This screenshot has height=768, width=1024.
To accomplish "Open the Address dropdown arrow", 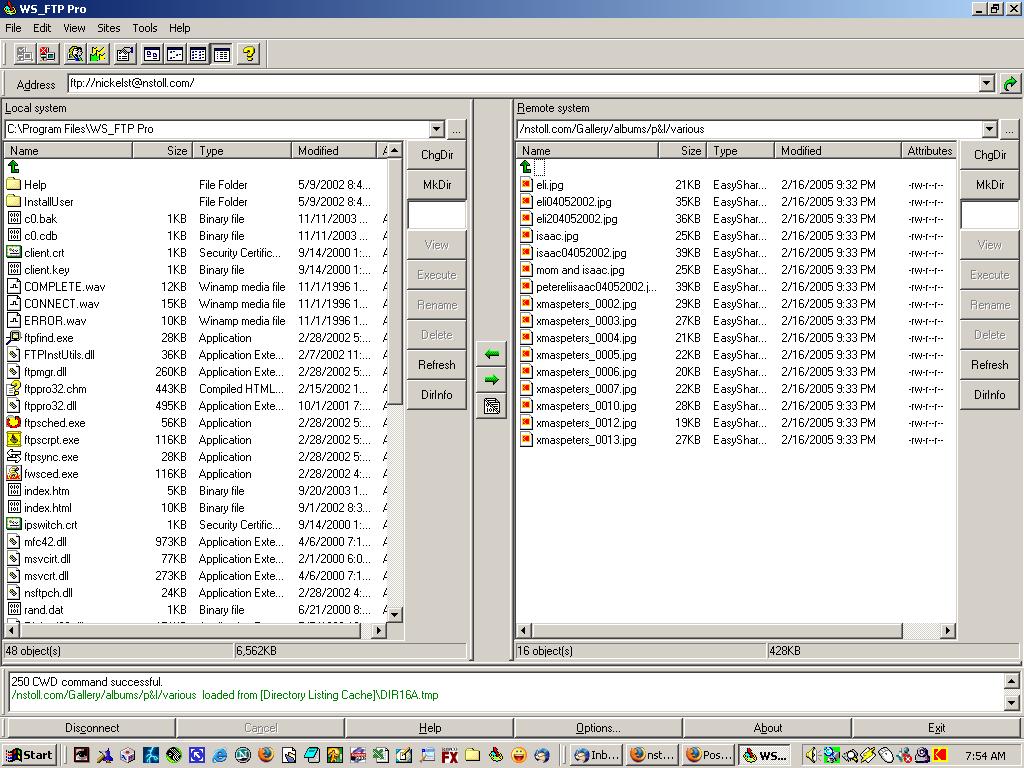I will [987, 84].
